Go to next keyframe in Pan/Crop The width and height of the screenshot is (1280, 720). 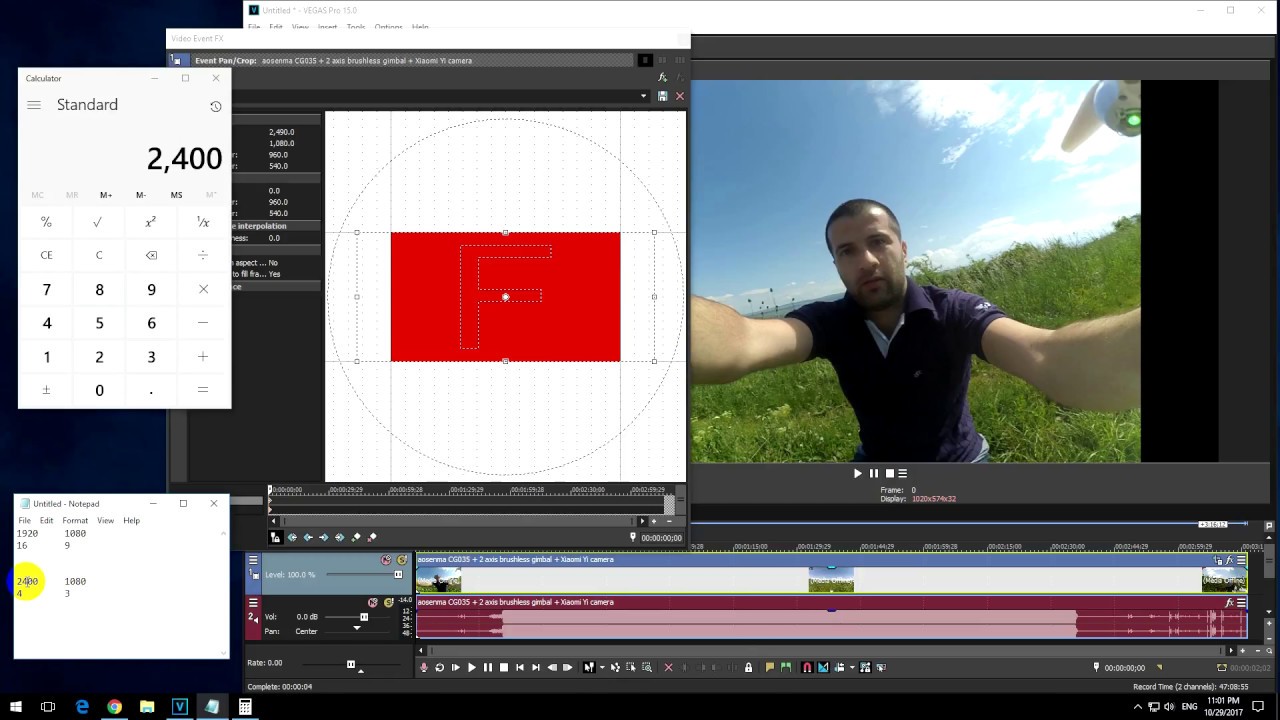point(324,538)
